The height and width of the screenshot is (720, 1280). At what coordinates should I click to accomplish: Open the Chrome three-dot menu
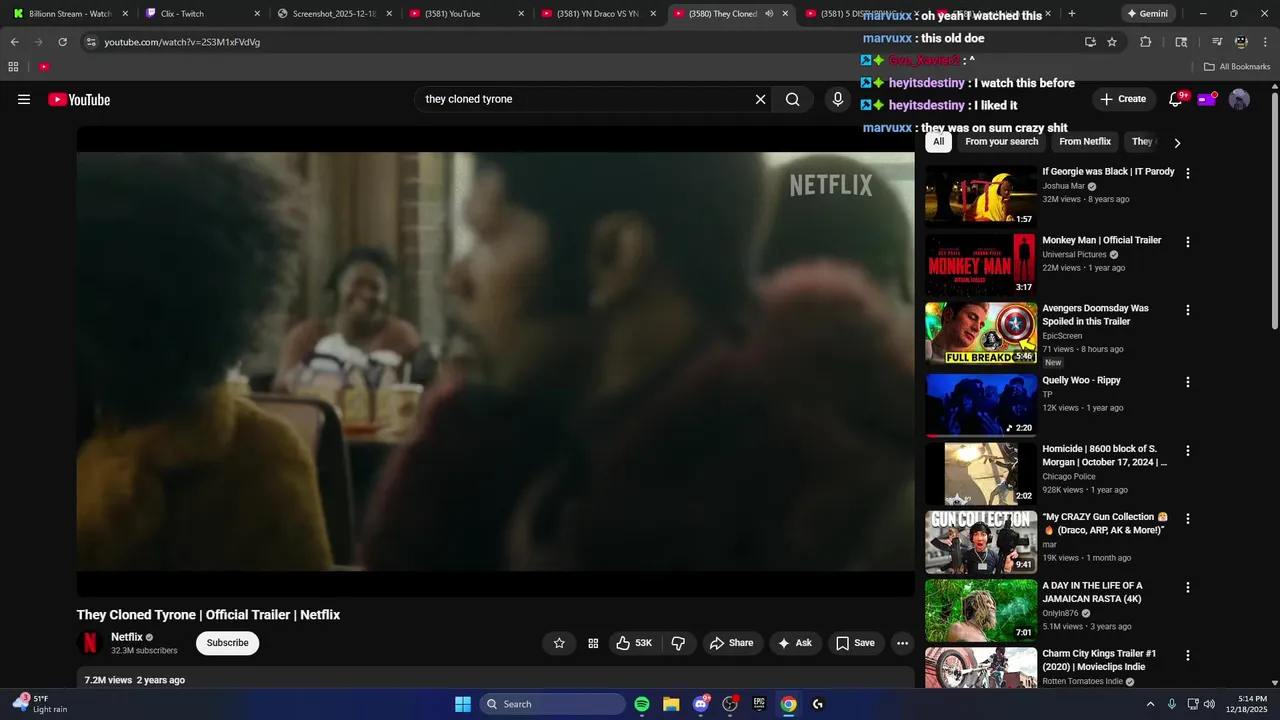1267,42
